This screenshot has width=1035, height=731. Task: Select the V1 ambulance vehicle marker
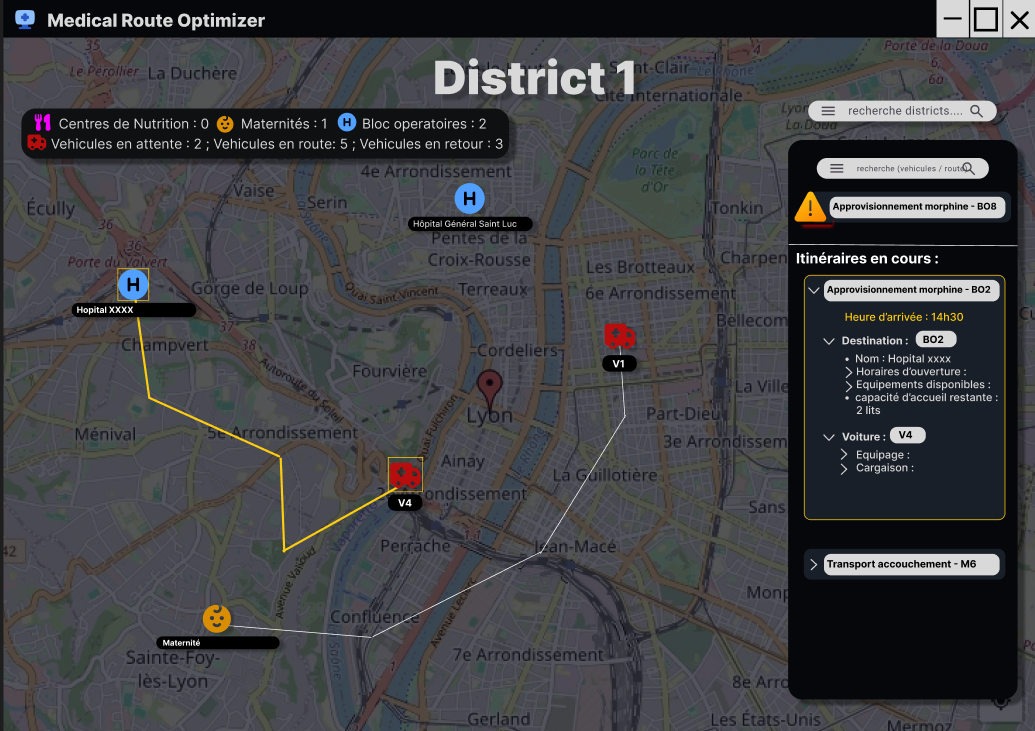click(619, 336)
